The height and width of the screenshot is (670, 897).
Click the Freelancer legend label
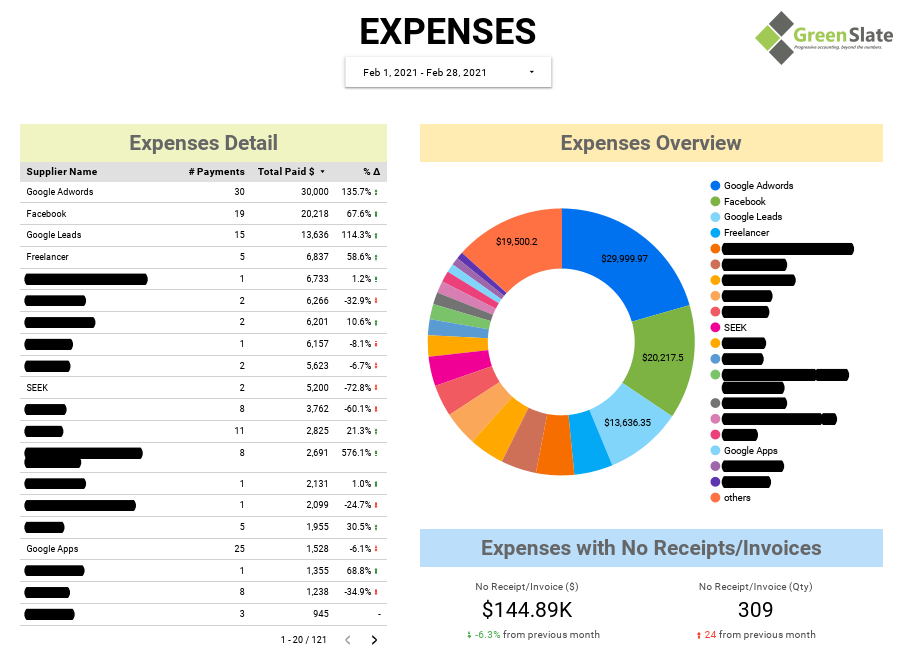click(747, 233)
